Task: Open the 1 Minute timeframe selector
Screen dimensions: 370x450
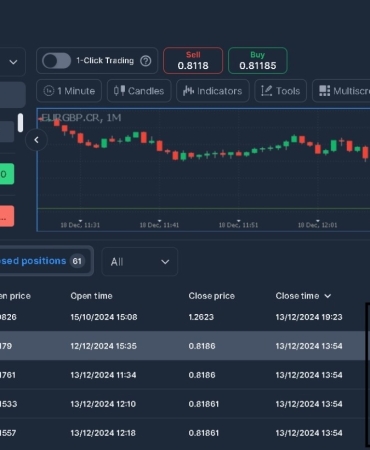Action: tap(69, 91)
